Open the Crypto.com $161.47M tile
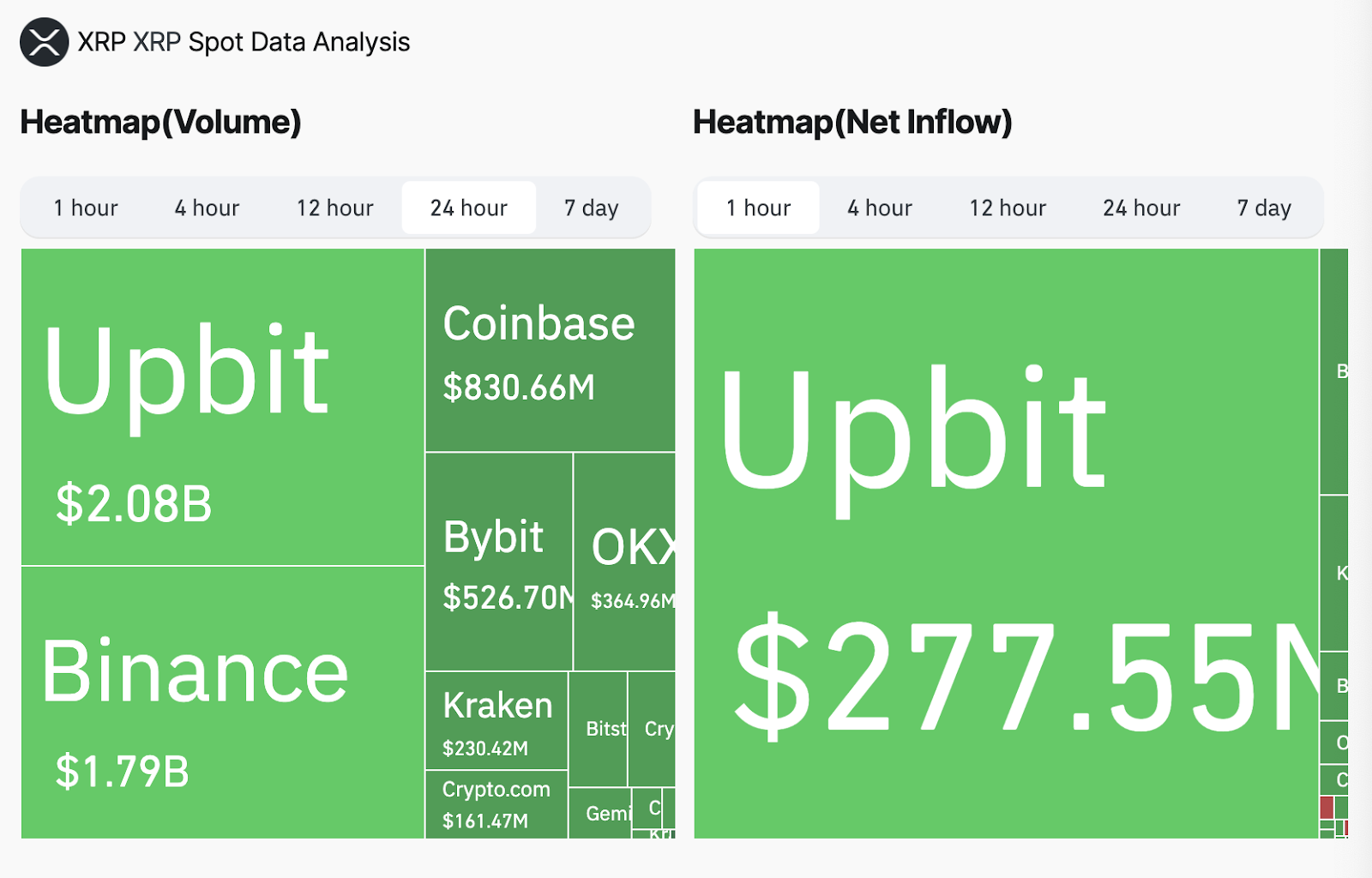The width and height of the screenshot is (1372, 878). pyautogui.click(x=496, y=804)
